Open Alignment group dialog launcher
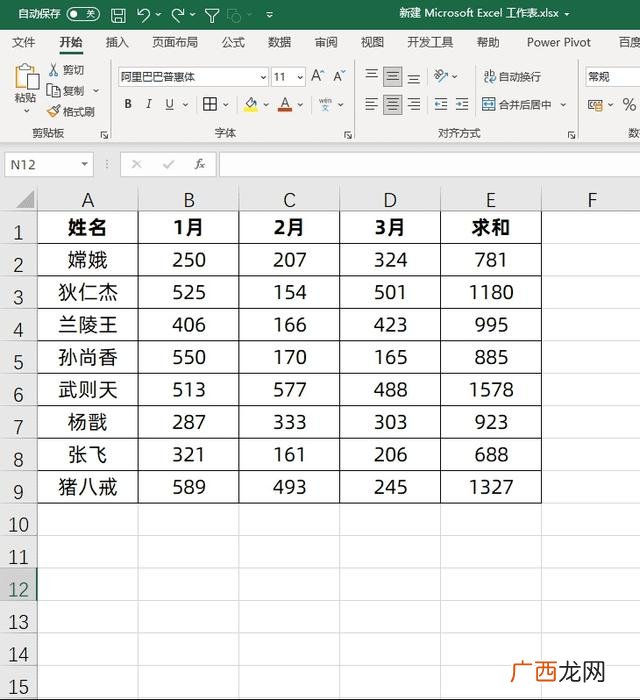640x700 pixels. click(571, 135)
